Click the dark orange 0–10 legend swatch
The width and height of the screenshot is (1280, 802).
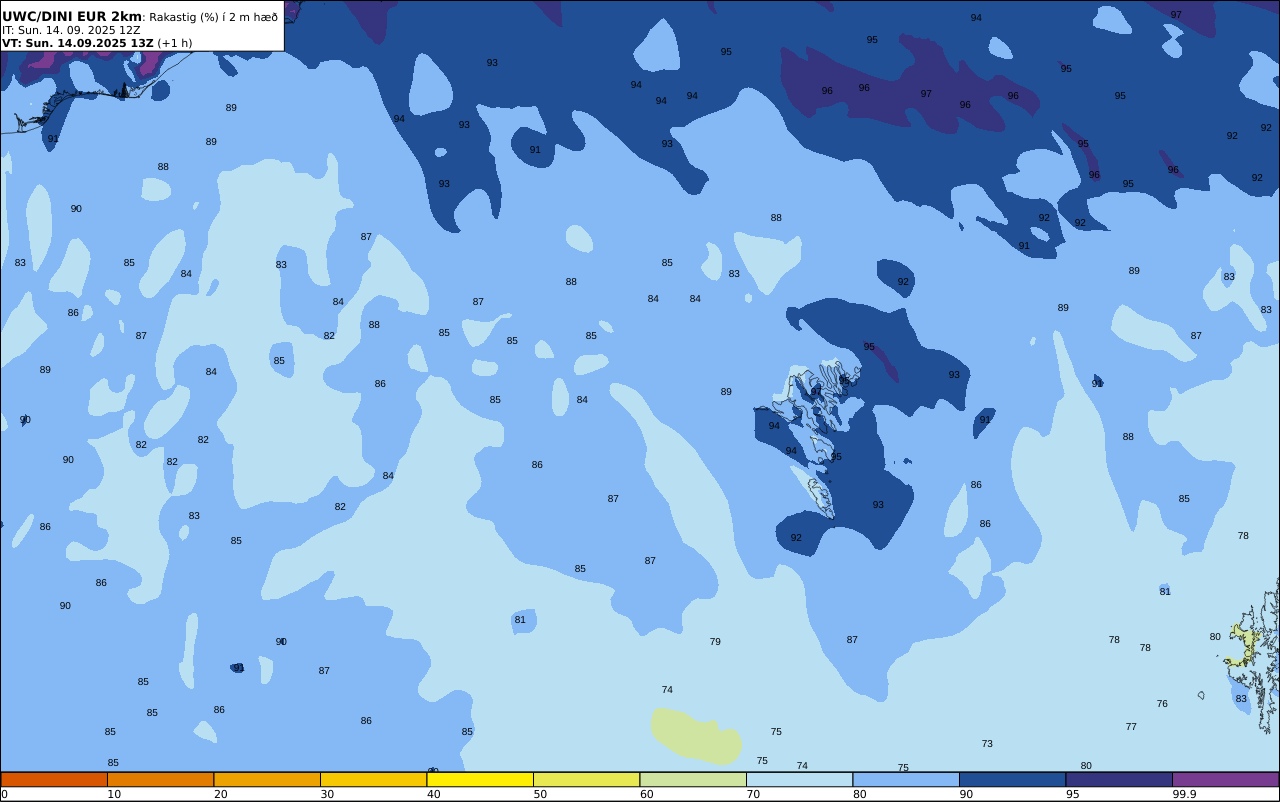[x=54, y=779]
